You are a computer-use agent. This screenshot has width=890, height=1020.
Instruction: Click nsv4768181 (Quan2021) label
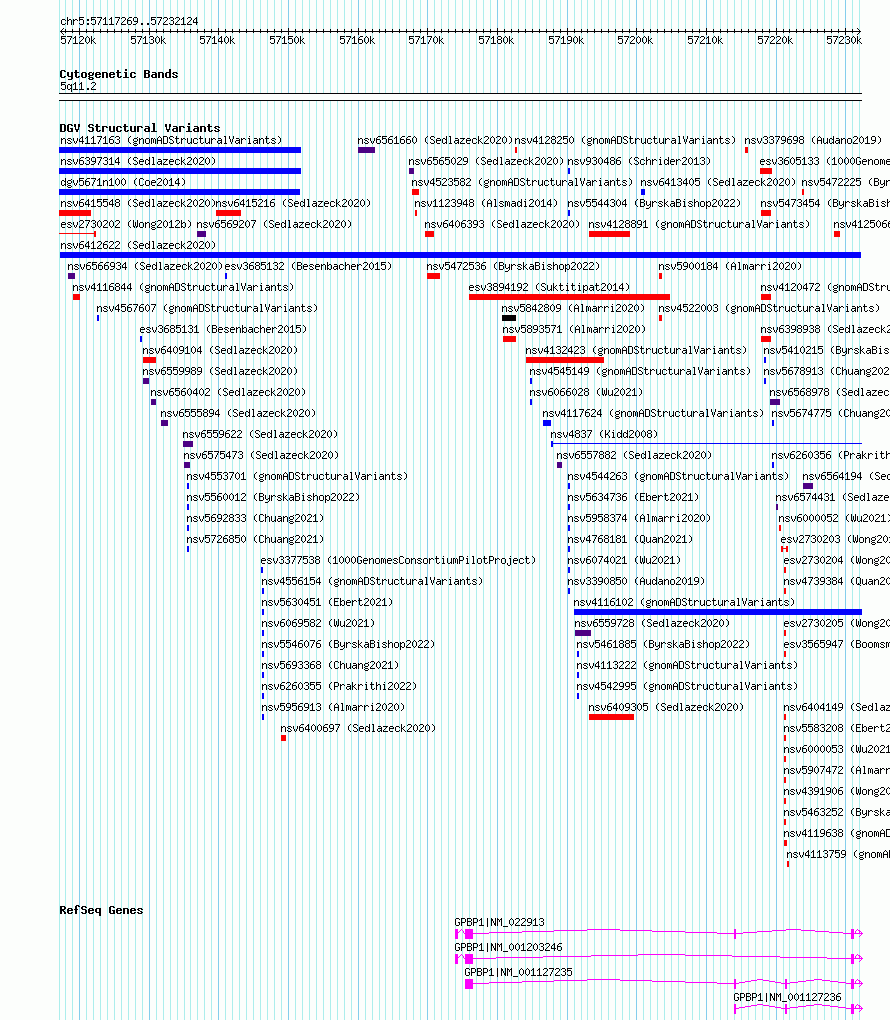630,539
